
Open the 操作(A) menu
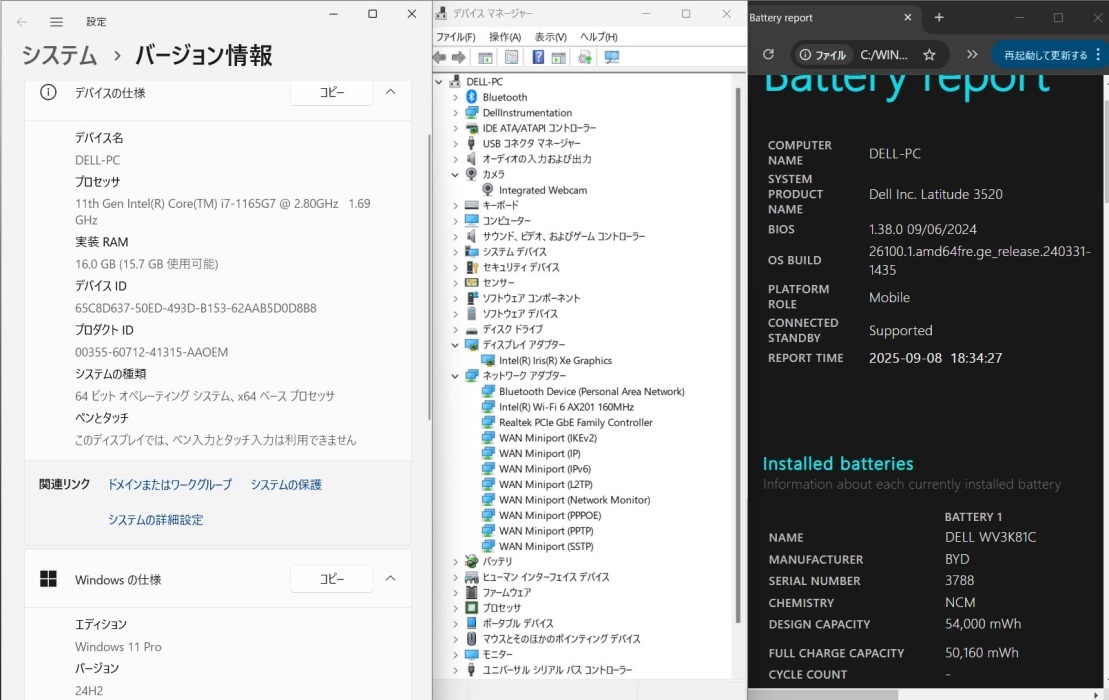point(504,37)
